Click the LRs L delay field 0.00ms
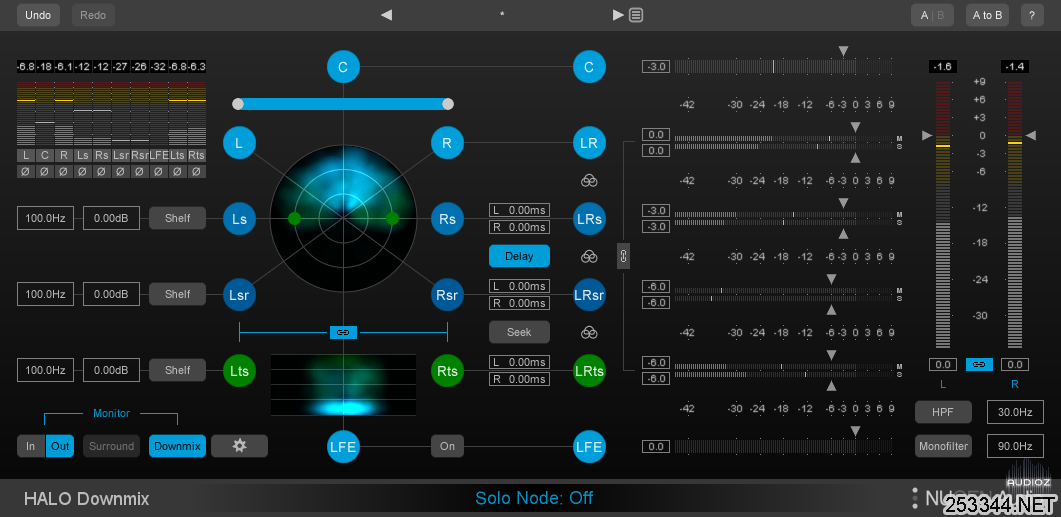Screen dimensions: 1061x517 coord(520,210)
